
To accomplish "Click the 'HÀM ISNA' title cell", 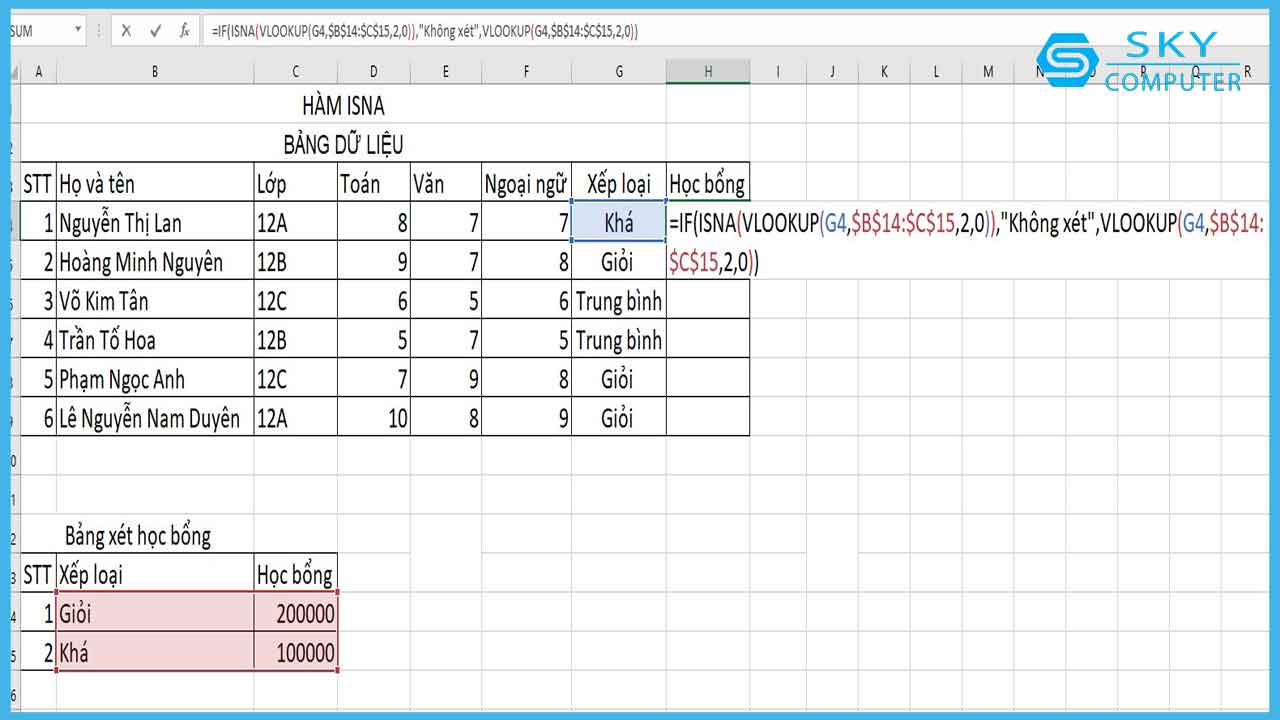I will (343, 105).
